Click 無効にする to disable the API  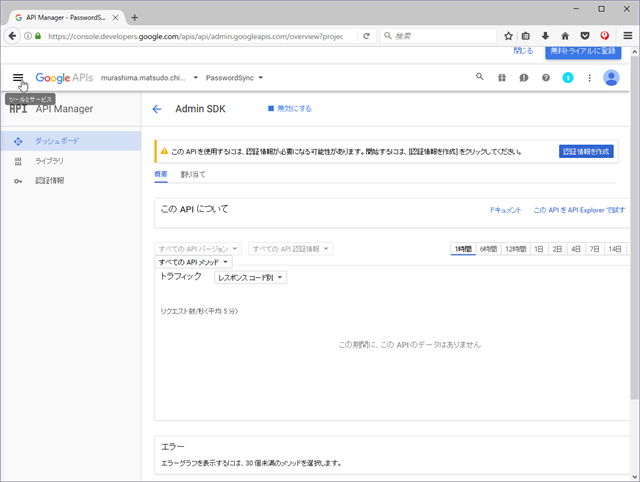click(x=290, y=109)
